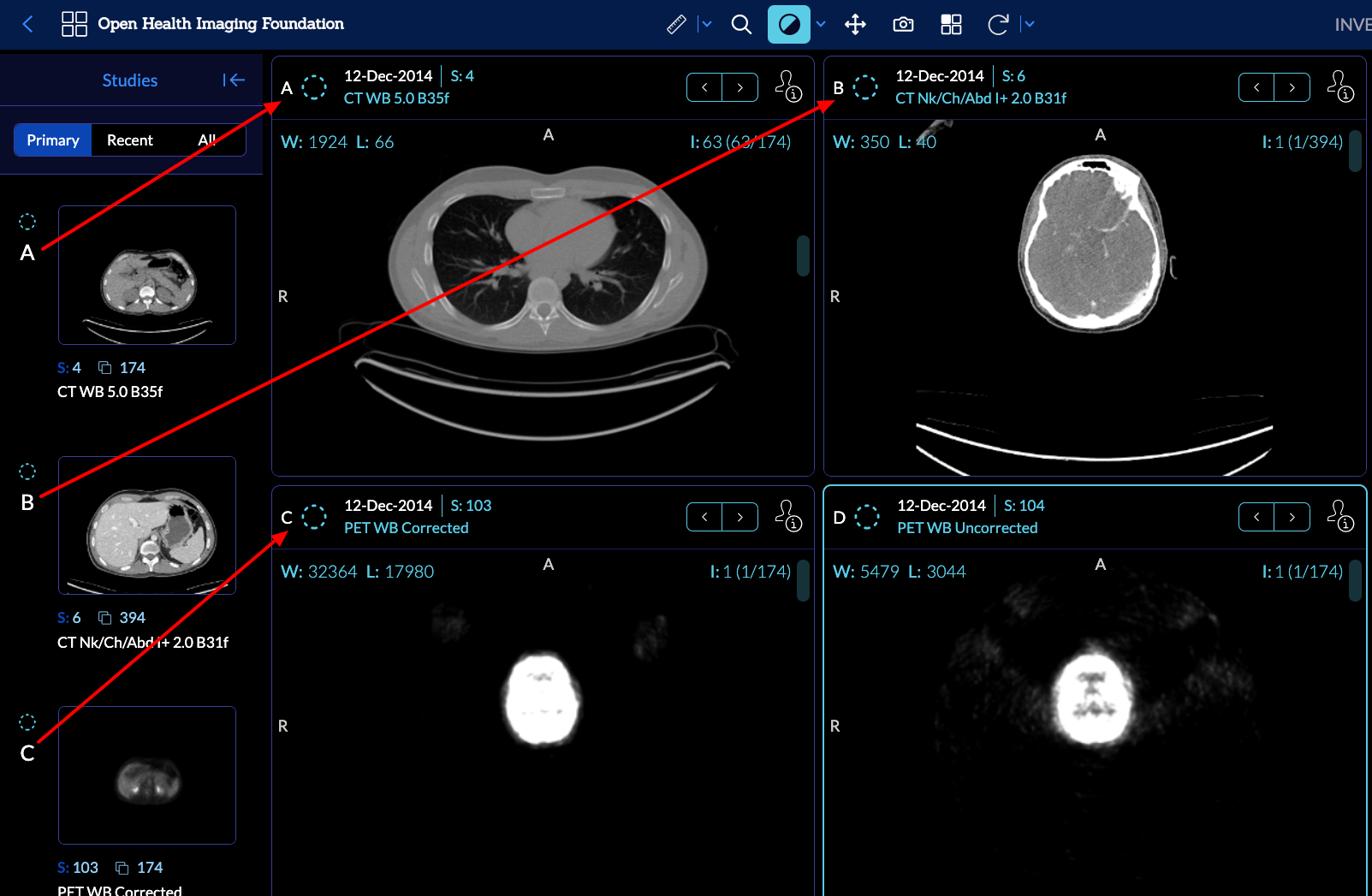
Task: Toggle tracking circle for sidebar series B
Action: click(x=27, y=472)
